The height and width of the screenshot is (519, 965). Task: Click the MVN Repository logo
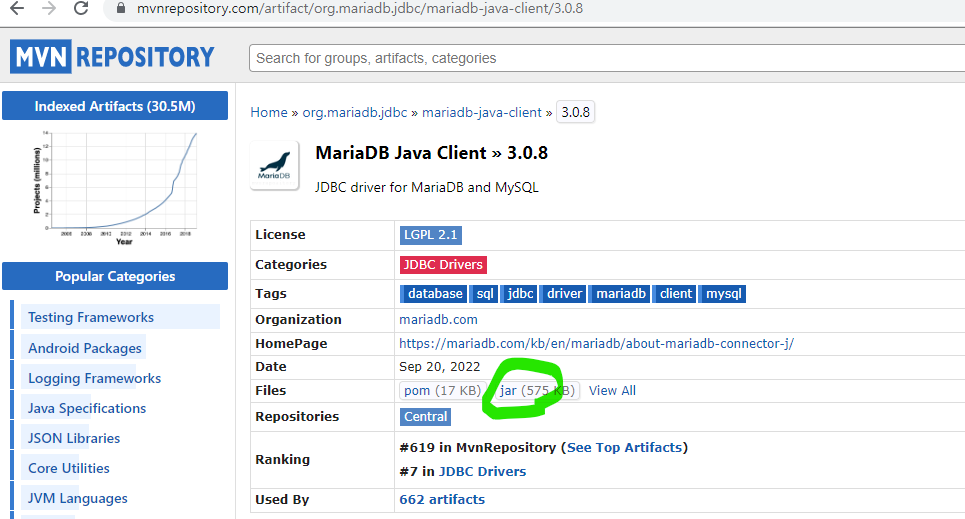click(112, 57)
